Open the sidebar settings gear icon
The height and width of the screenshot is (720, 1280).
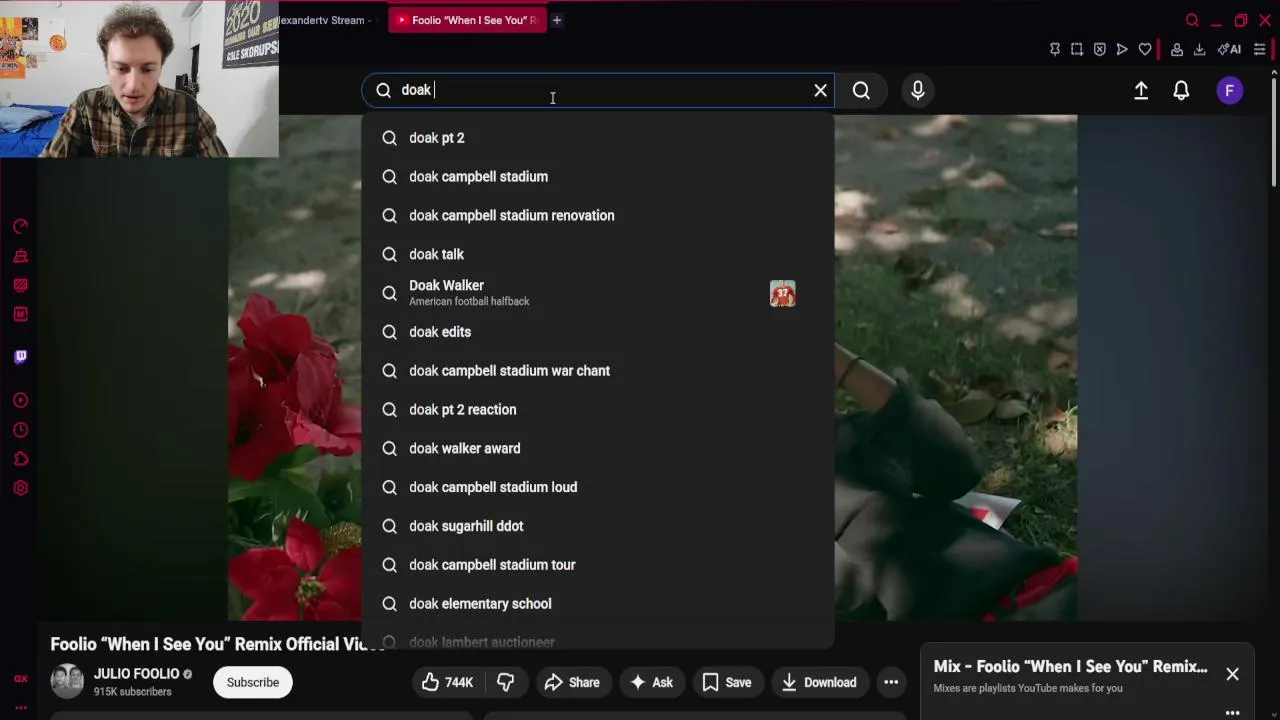20,488
